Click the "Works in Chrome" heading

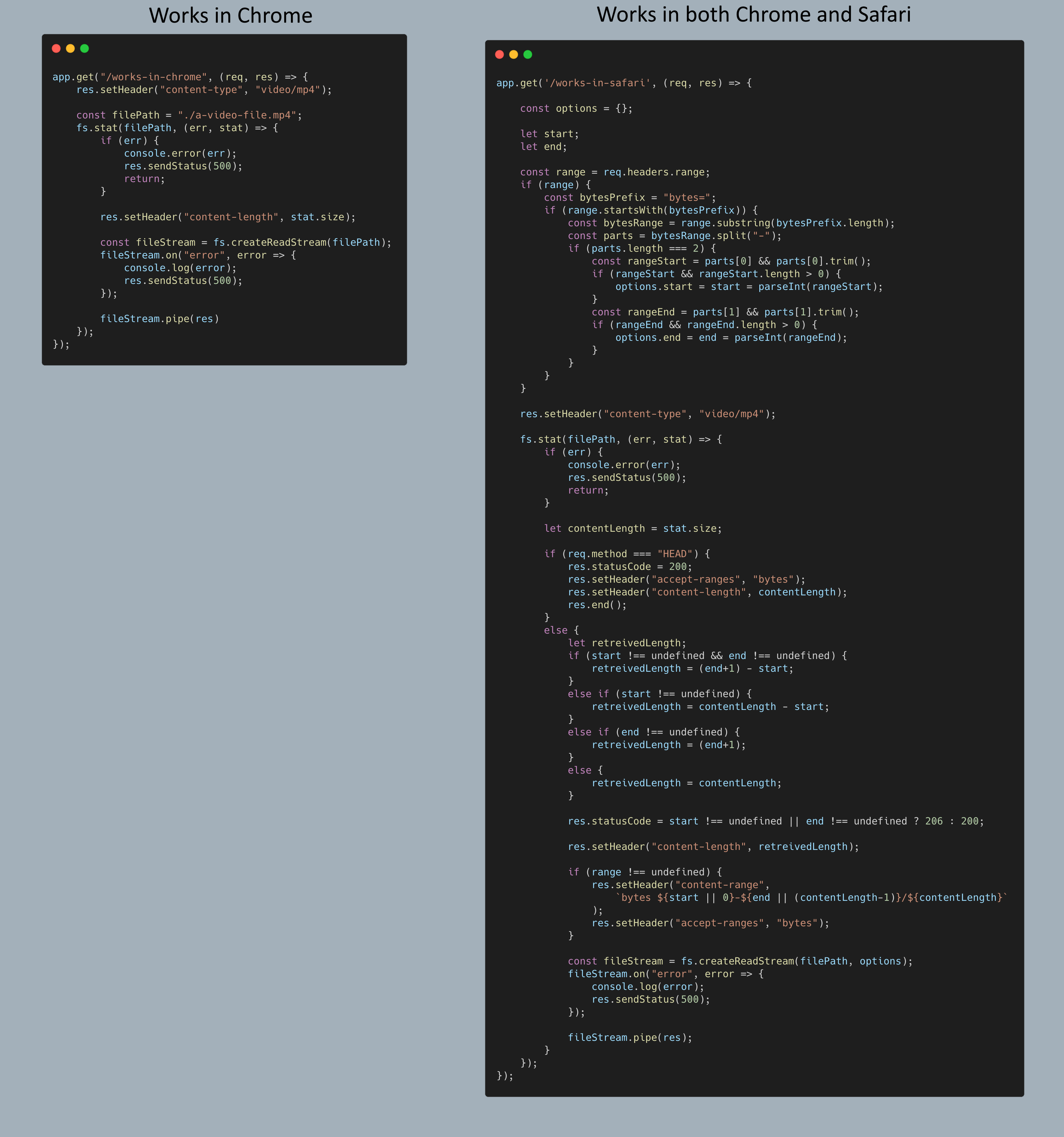click(230, 16)
